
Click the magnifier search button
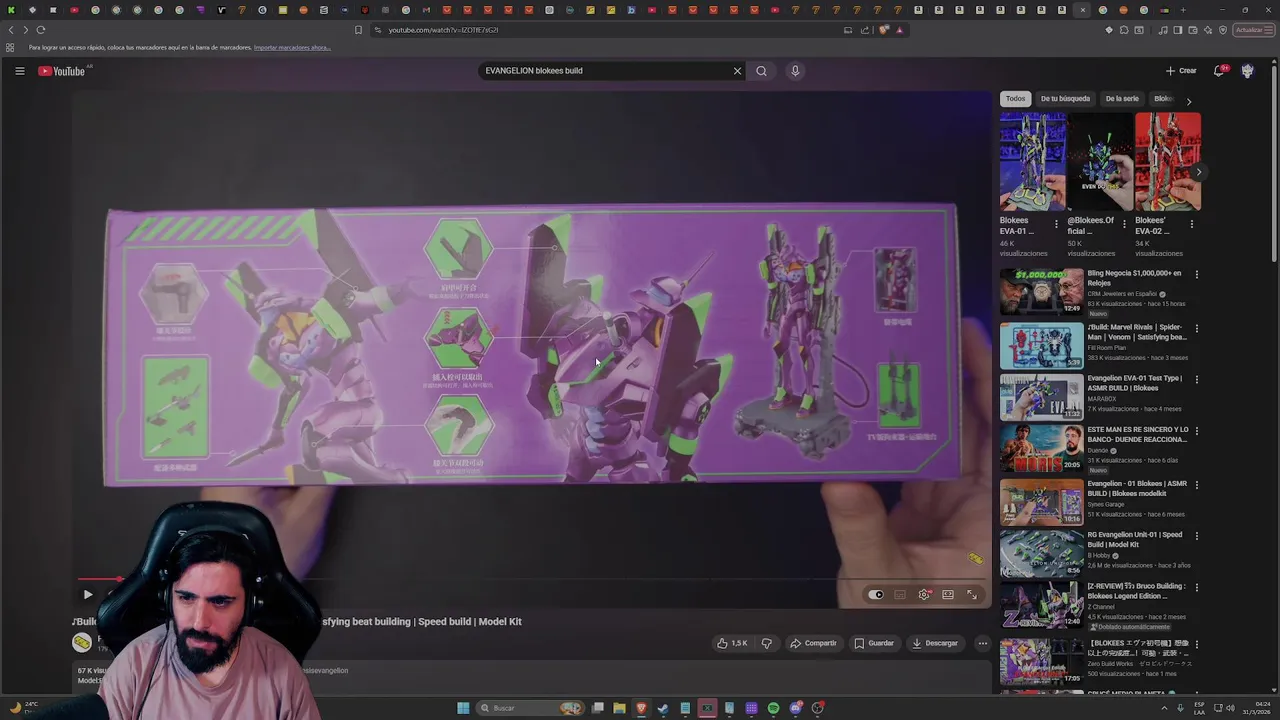click(x=761, y=71)
